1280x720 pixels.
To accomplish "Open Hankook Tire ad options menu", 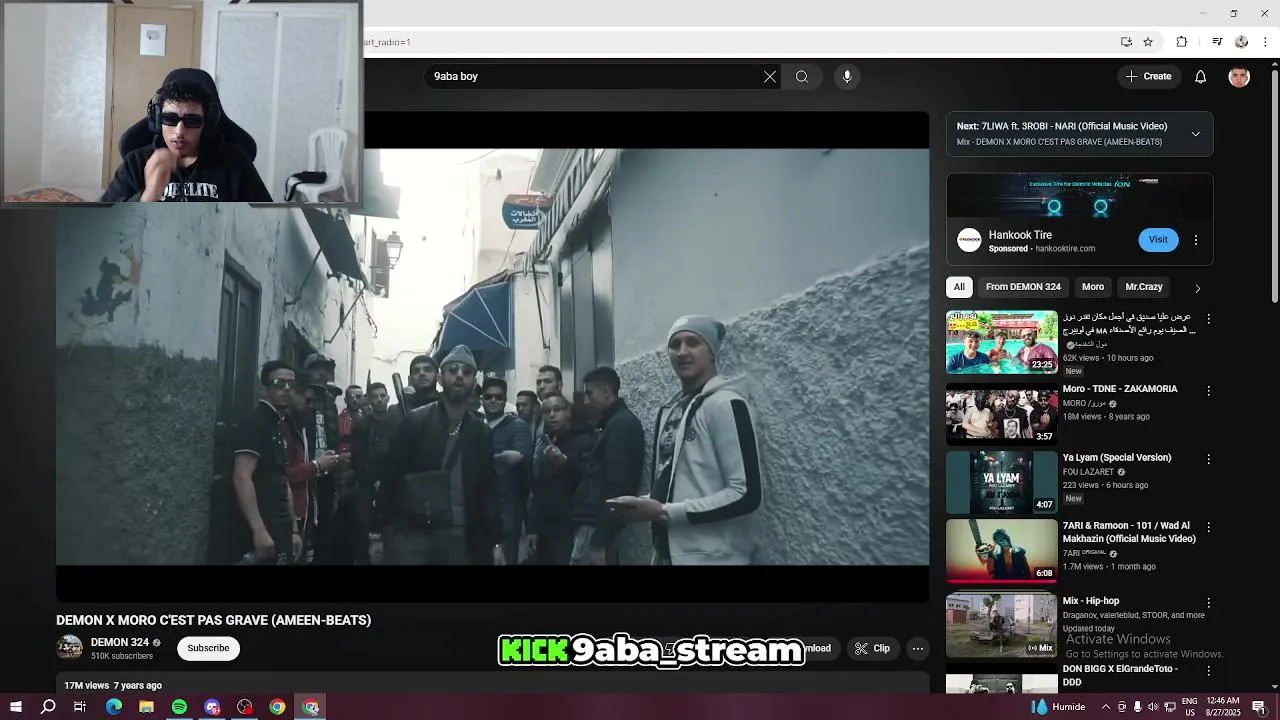I will coord(1195,240).
